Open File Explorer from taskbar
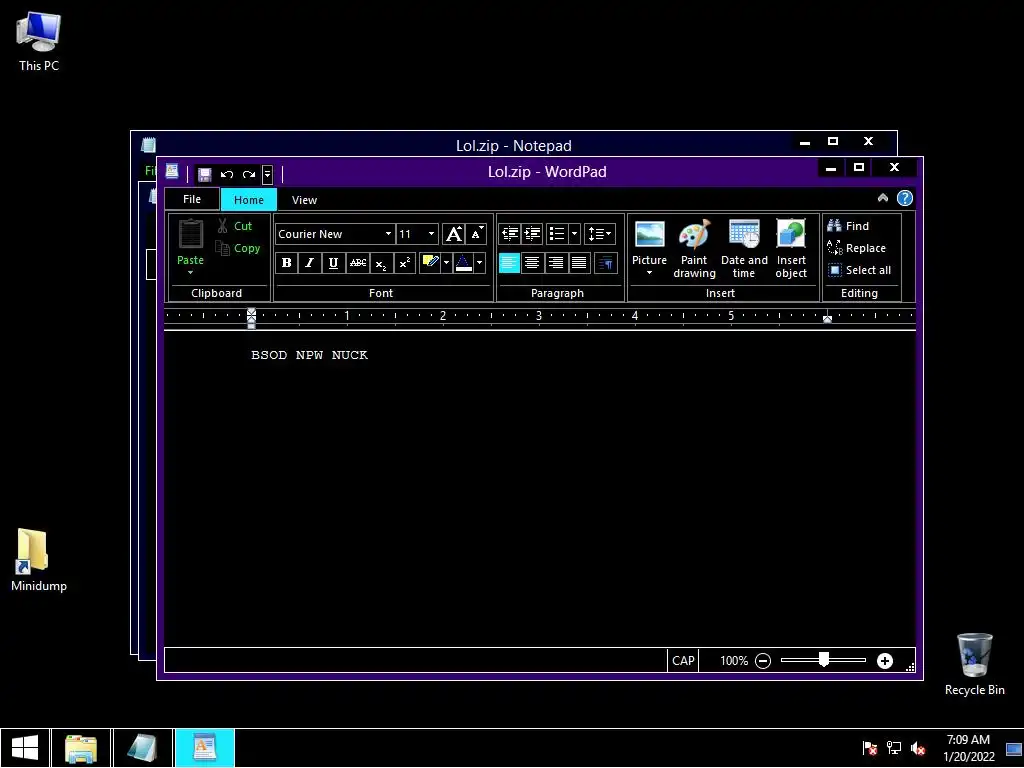1024x768 pixels. coord(81,748)
